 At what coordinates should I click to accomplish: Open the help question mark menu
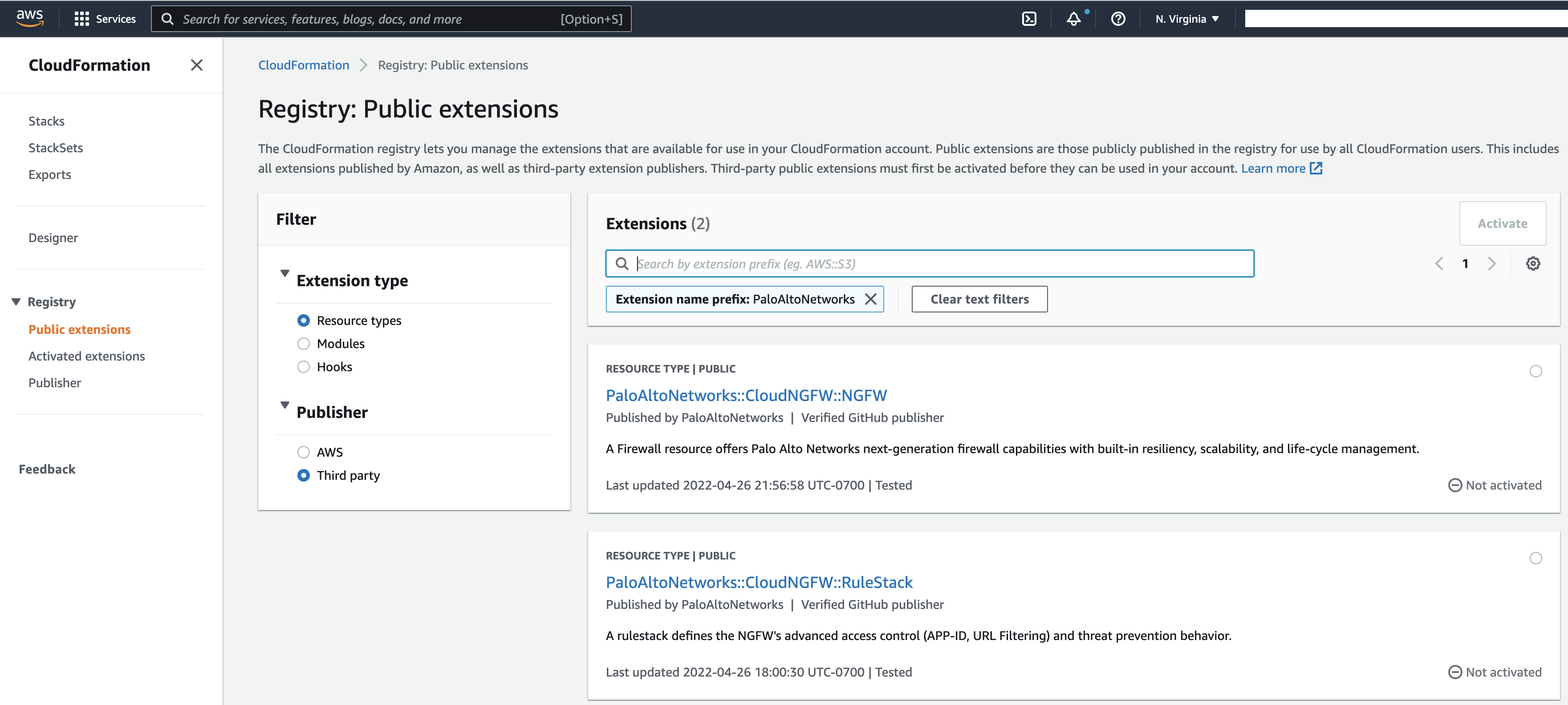1117,19
